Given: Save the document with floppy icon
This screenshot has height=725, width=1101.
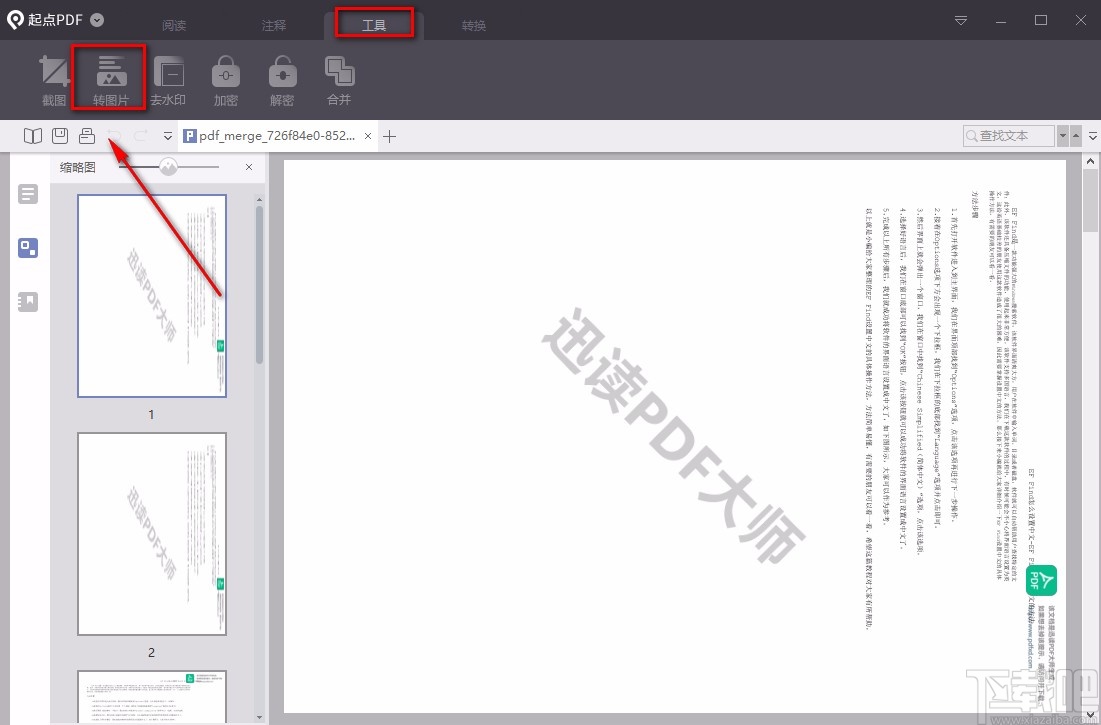Looking at the screenshot, I should tap(60, 136).
